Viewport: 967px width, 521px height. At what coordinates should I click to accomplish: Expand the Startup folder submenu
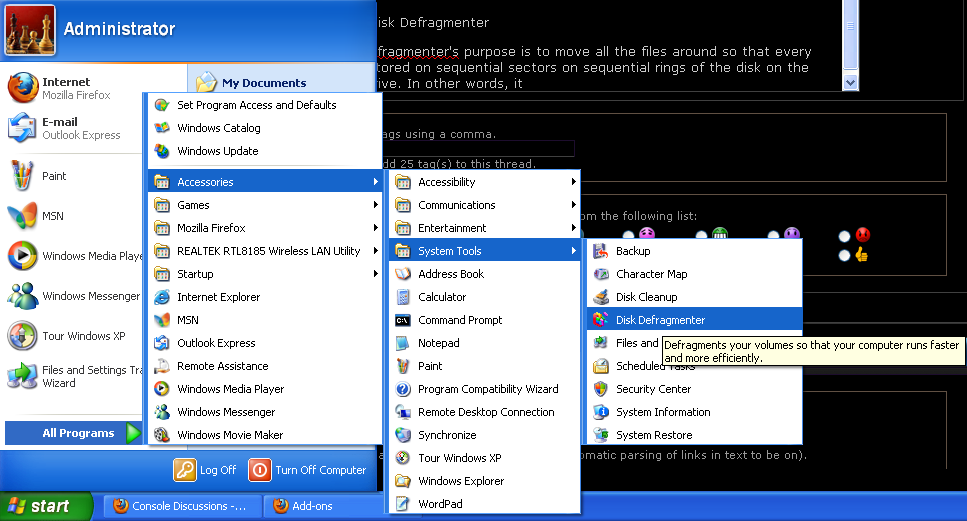195,274
